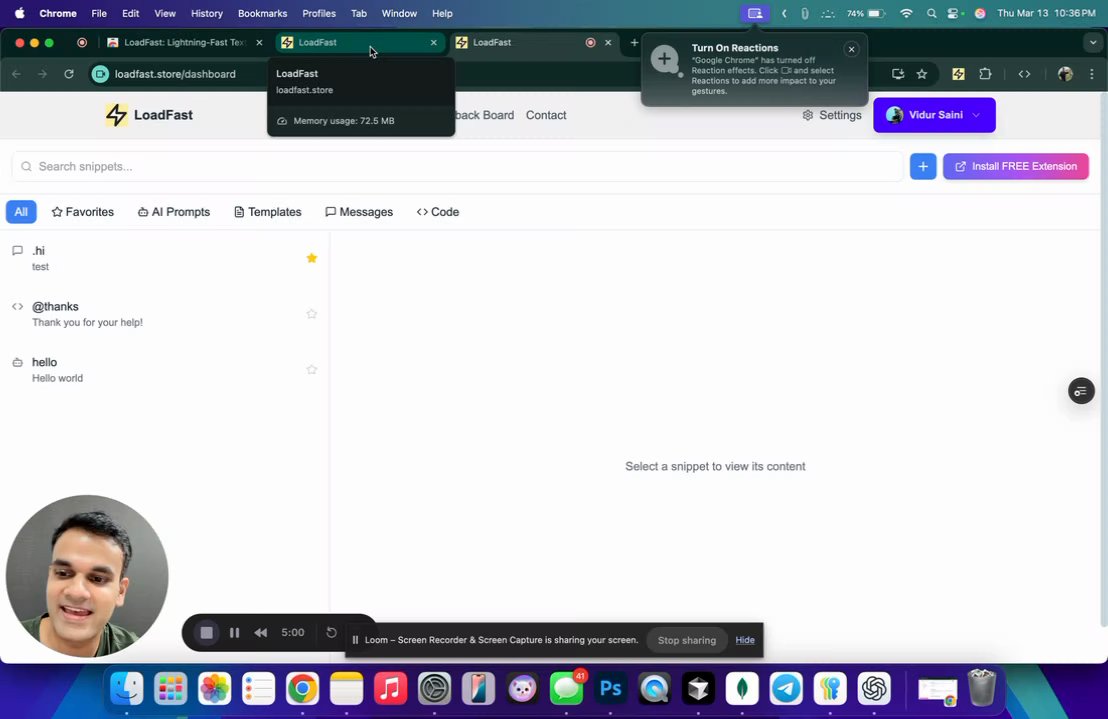Open Messages from the dock
Image resolution: width=1108 pixels, height=719 pixels.
567,689
